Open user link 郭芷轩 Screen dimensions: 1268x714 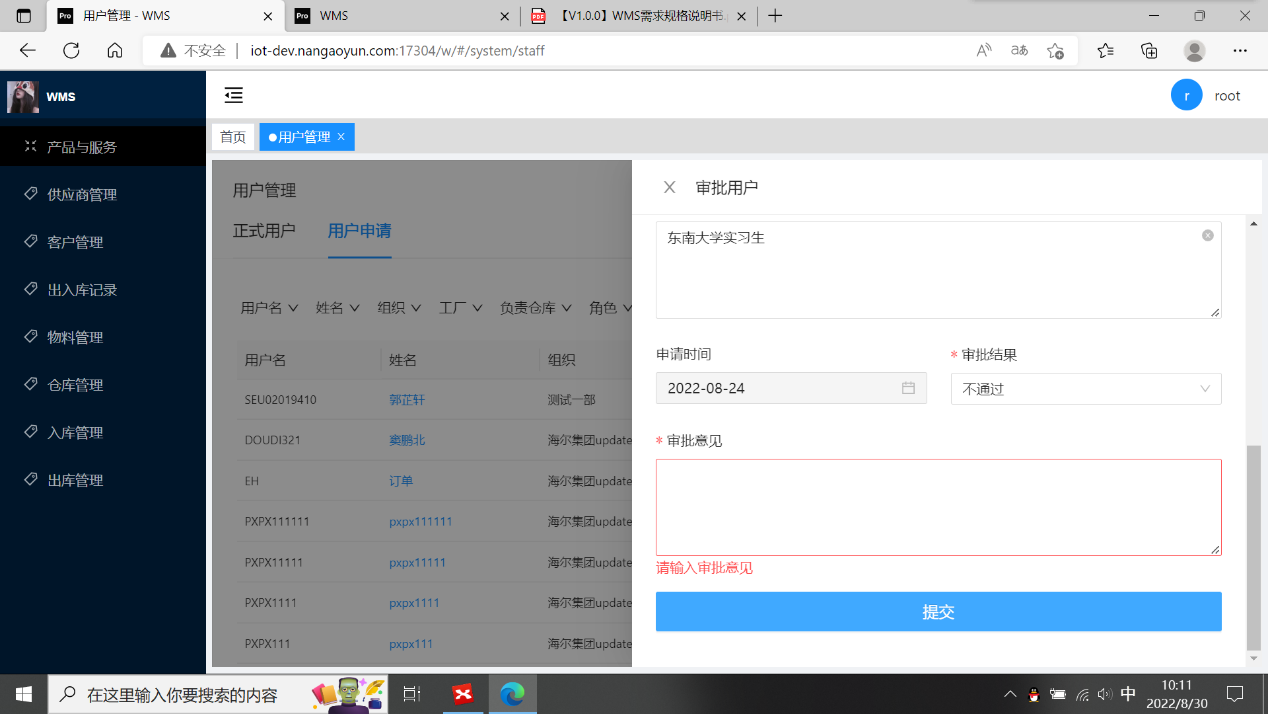pyautogui.click(x=407, y=399)
